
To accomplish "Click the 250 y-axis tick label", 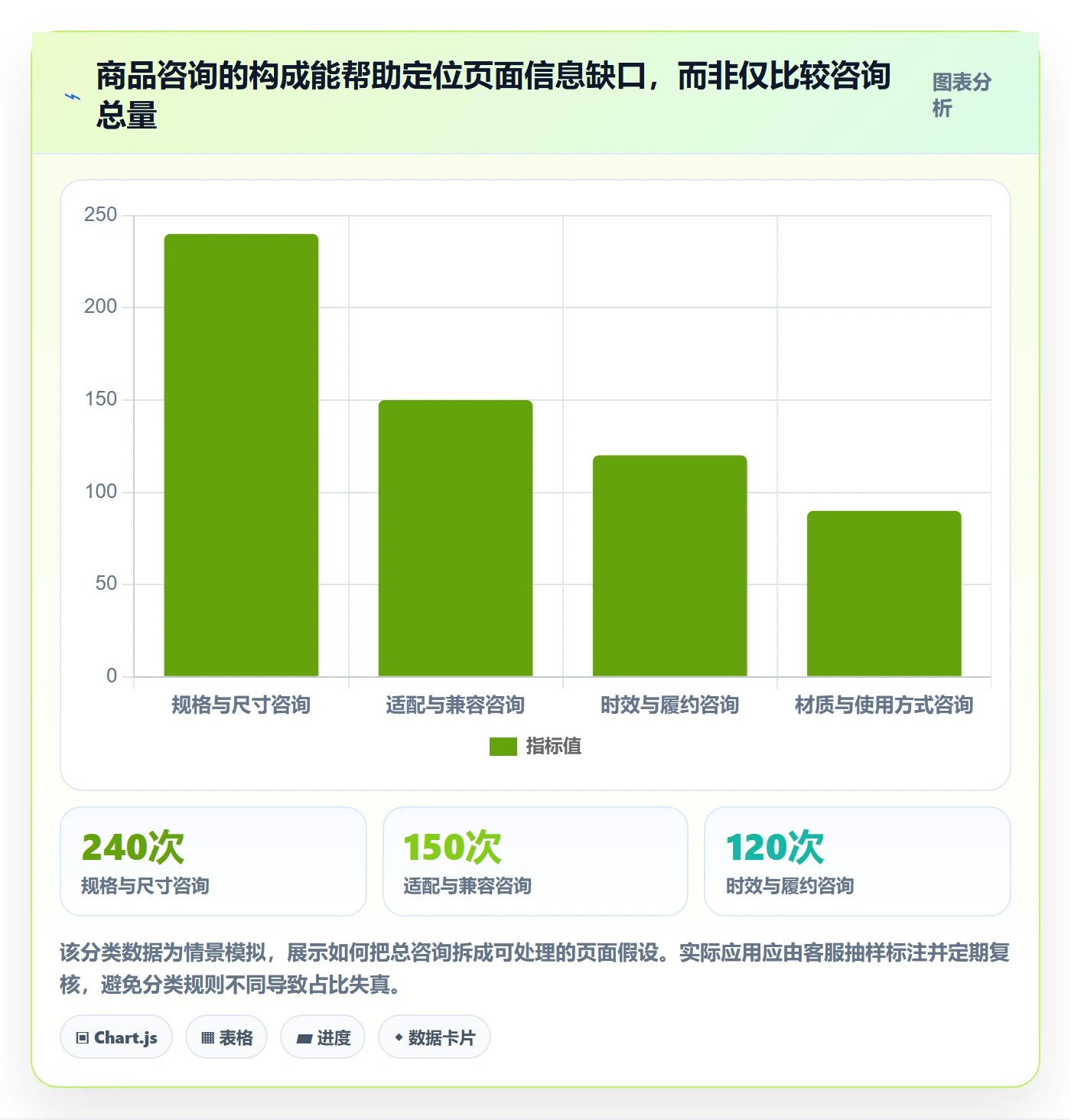I will coord(101,215).
